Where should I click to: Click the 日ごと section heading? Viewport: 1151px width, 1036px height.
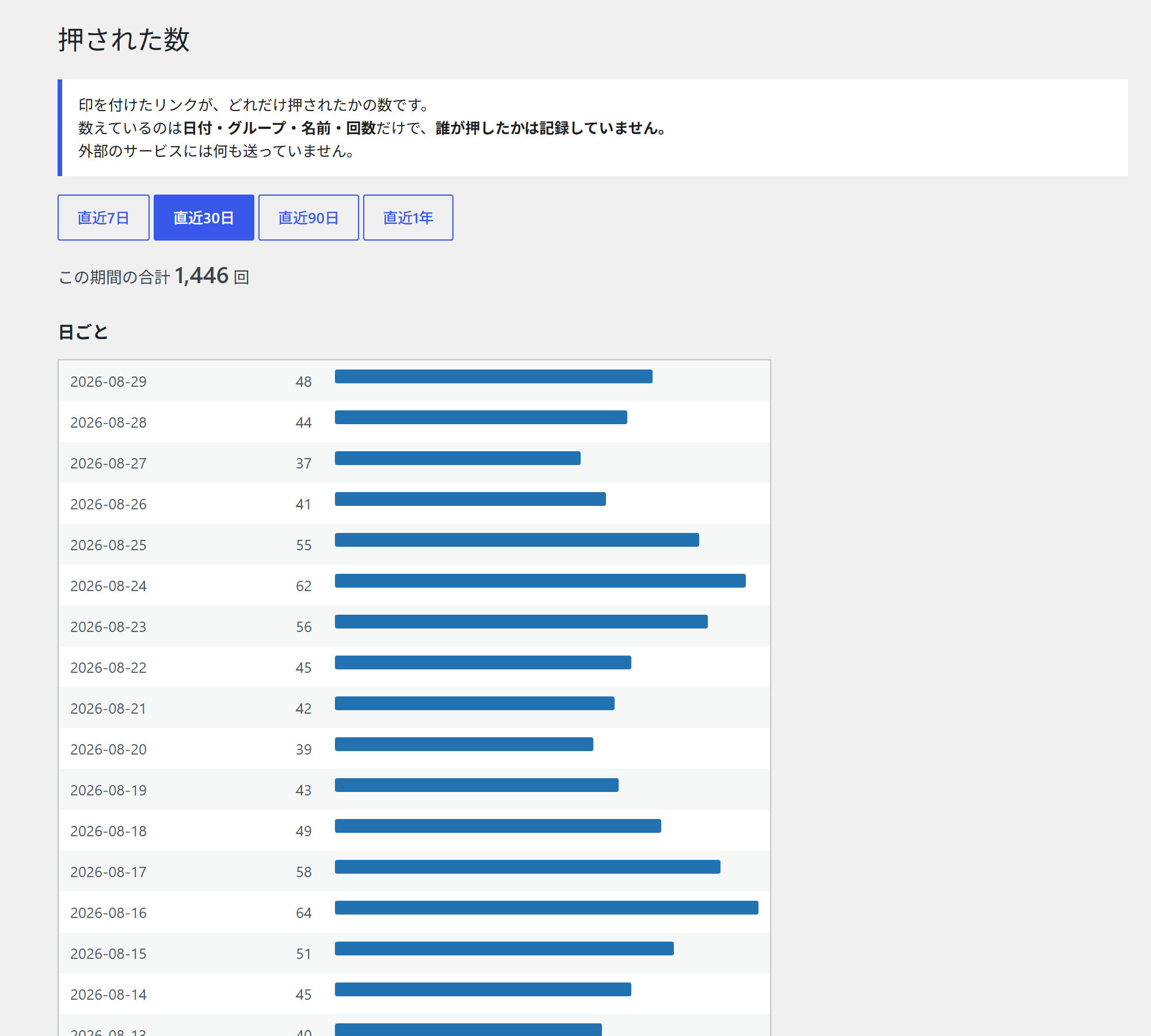pyautogui.click(x=83, y=332)
